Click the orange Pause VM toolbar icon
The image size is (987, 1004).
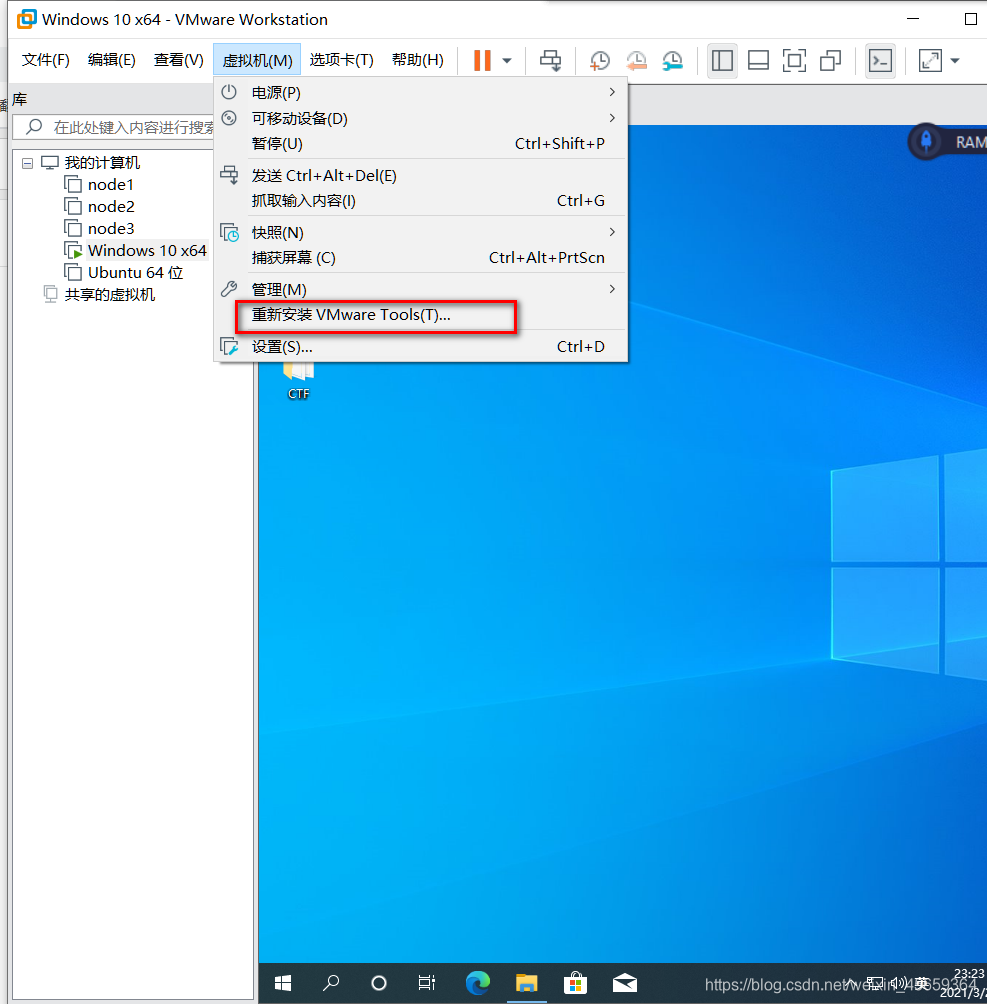pyautogui.click(x=482, y=61)
